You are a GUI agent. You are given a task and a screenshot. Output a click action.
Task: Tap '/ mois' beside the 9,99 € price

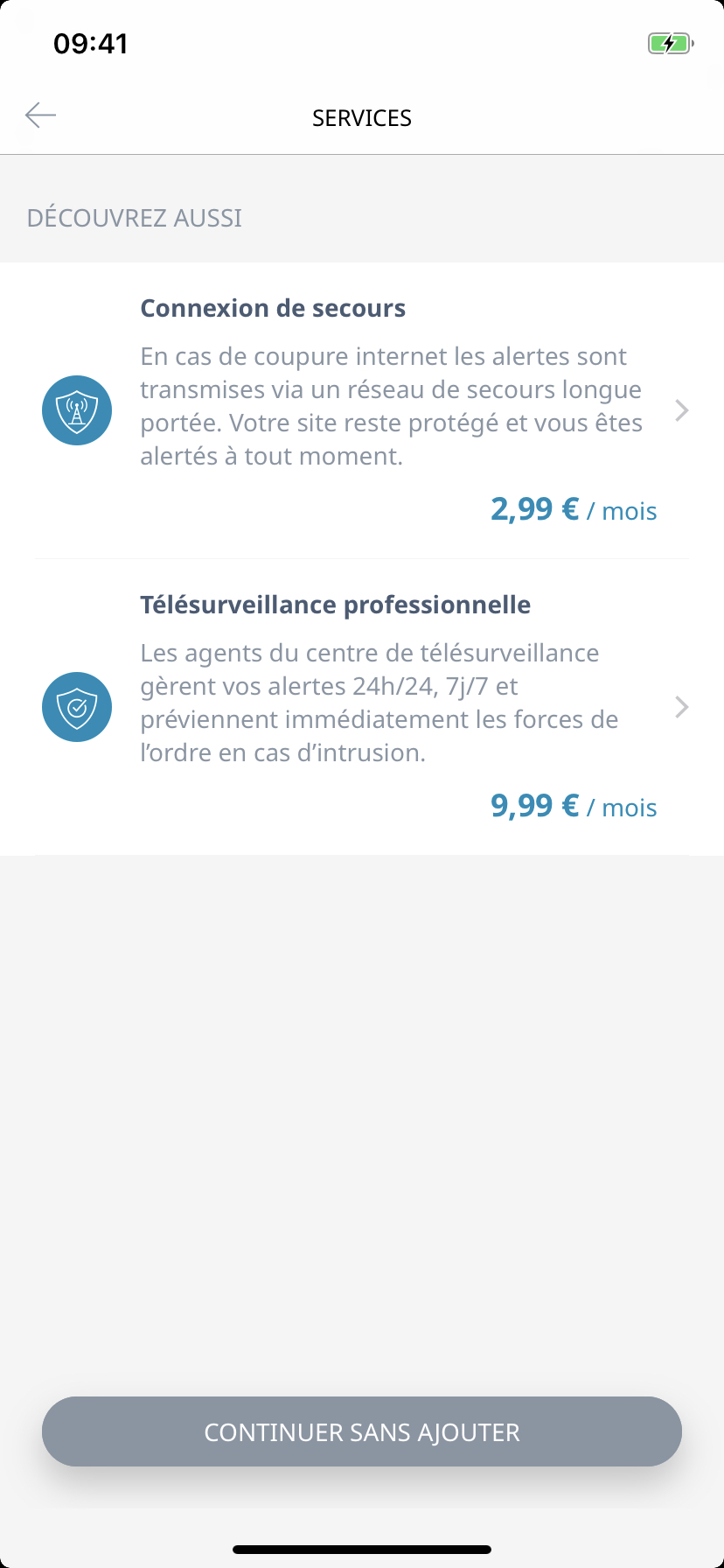pyautogui.click(x=622, y=808)
